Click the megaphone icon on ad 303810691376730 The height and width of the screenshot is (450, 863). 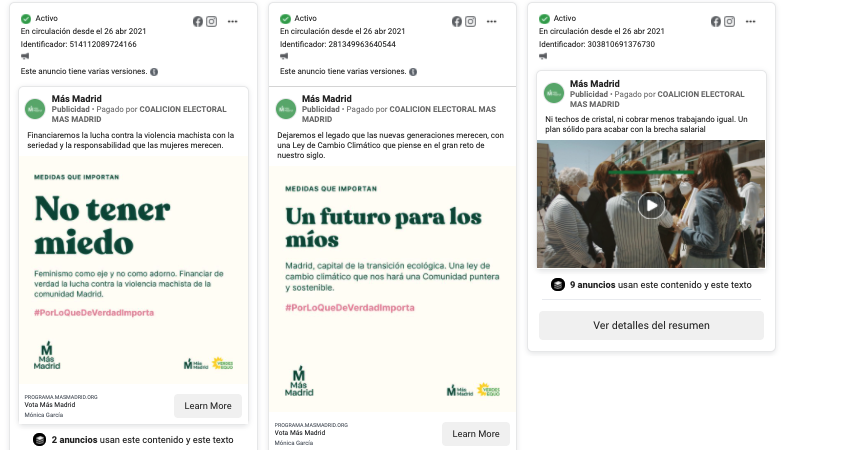tap(543, 56)
